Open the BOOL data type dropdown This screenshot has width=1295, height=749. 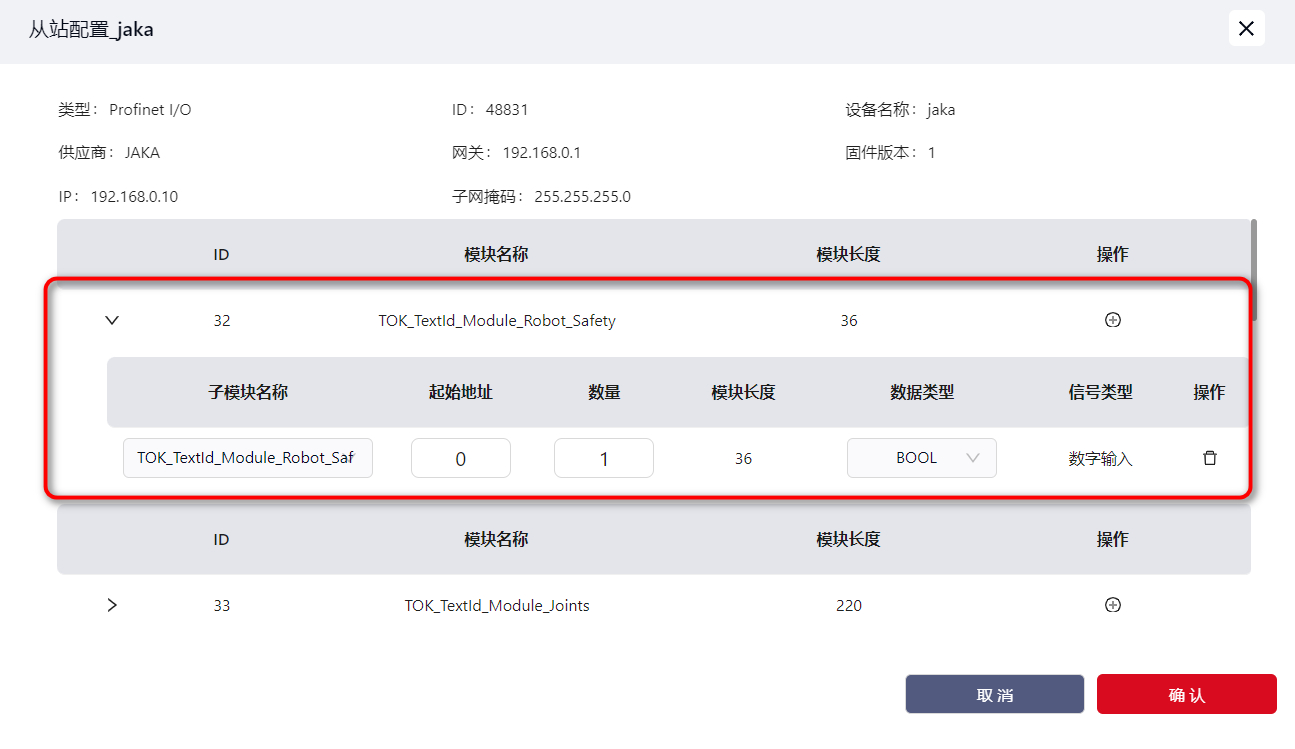[921, 458]
